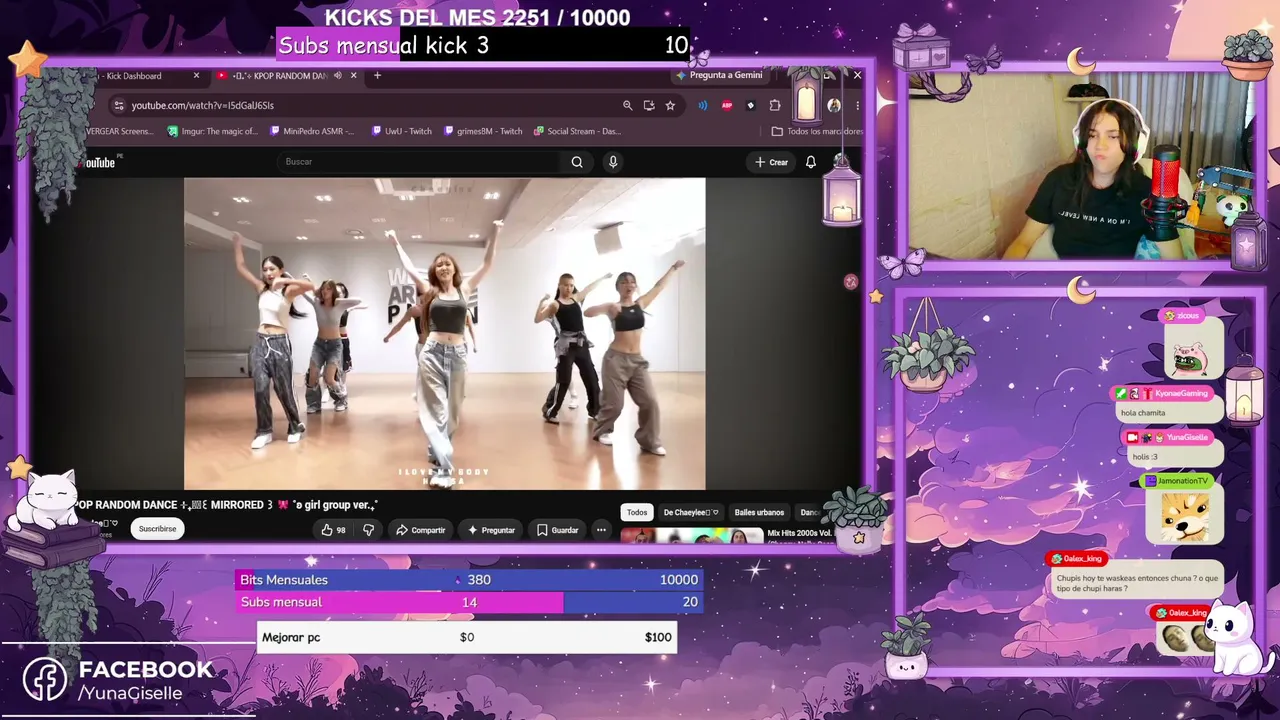
Task: Open the Extensions puzzle-piece menu
Action: click(775, 105)
